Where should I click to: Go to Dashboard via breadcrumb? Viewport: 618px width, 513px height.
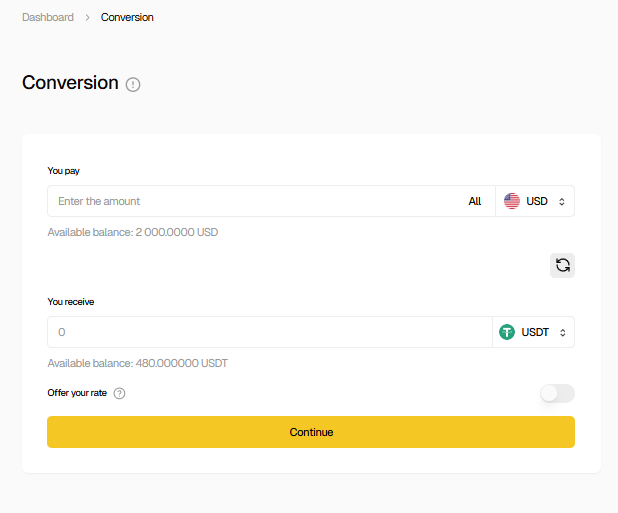click(x=47, y=17)
